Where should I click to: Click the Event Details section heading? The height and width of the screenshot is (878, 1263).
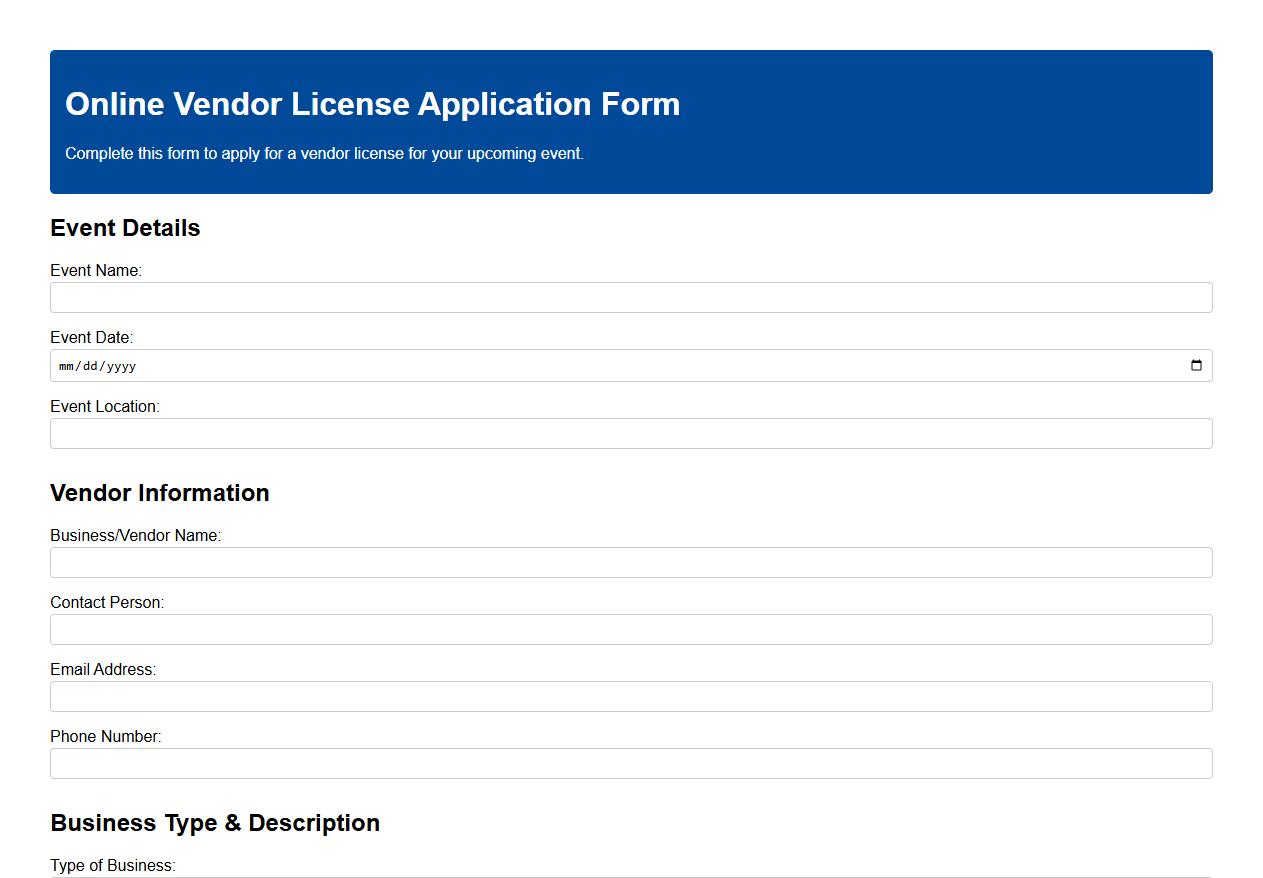tap(125, 228)
